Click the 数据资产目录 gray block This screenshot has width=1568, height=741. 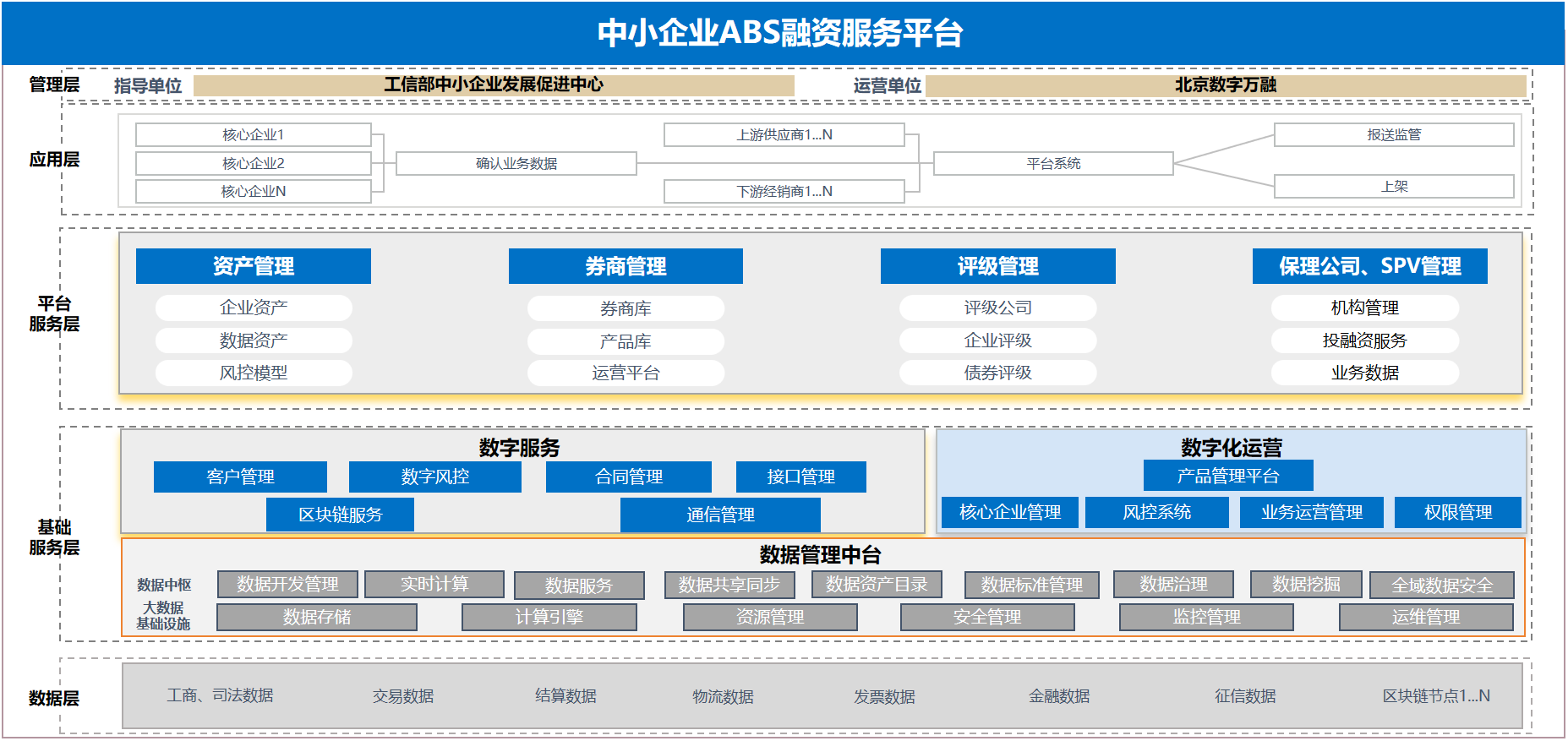877,584
